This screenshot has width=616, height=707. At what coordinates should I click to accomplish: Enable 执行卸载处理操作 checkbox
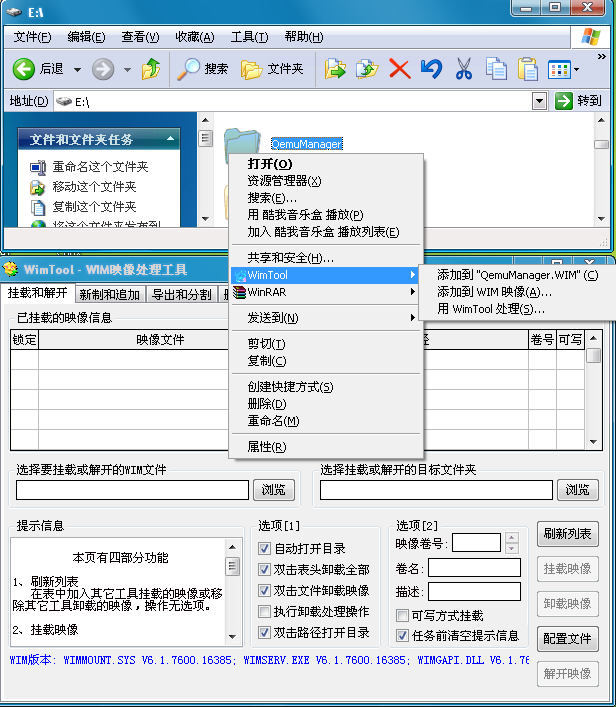coord(265,612)
